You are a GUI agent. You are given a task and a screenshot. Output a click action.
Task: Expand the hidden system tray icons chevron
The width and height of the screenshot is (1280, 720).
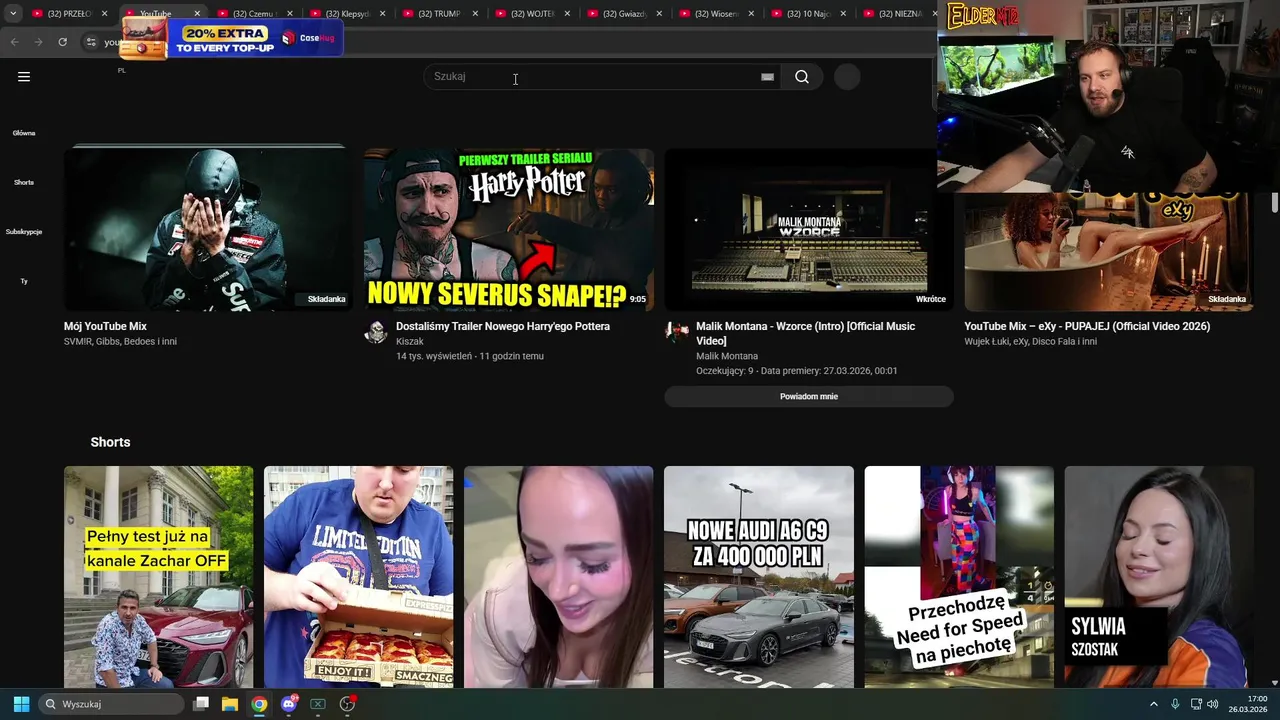[x=1153, y=704]
